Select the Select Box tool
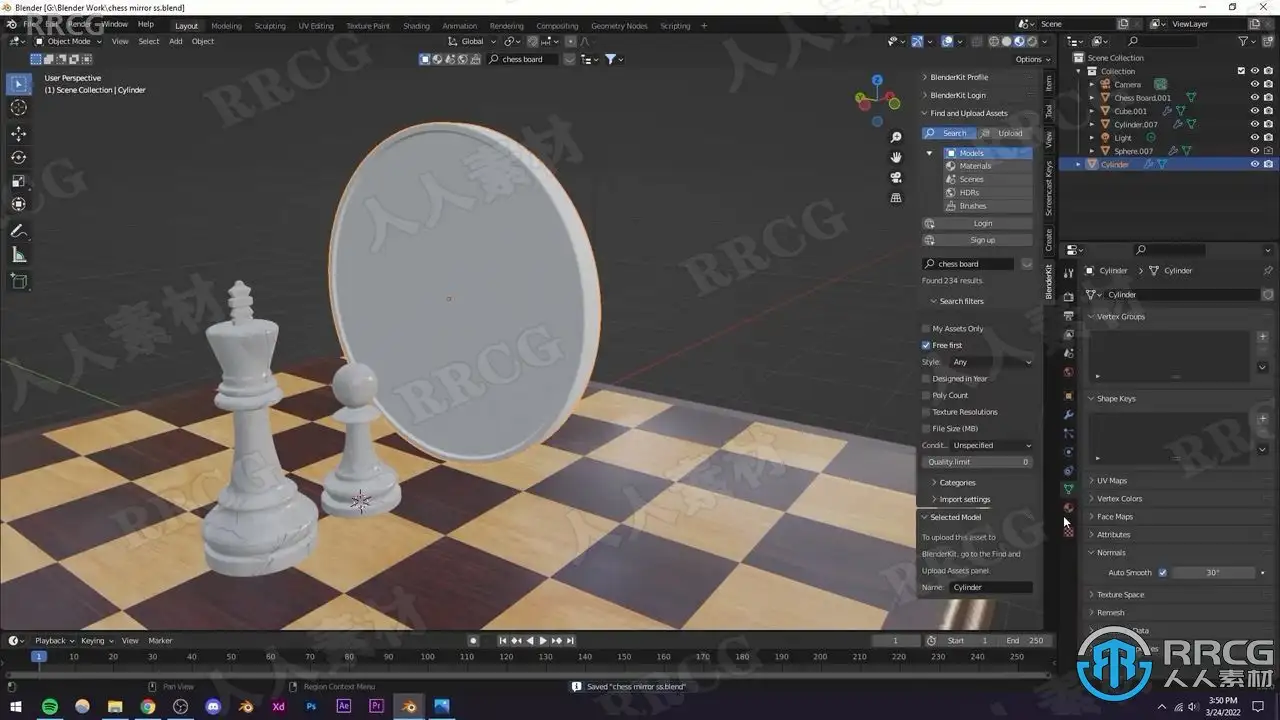This screenshot has height=720, width=1280. pos(19,84)
